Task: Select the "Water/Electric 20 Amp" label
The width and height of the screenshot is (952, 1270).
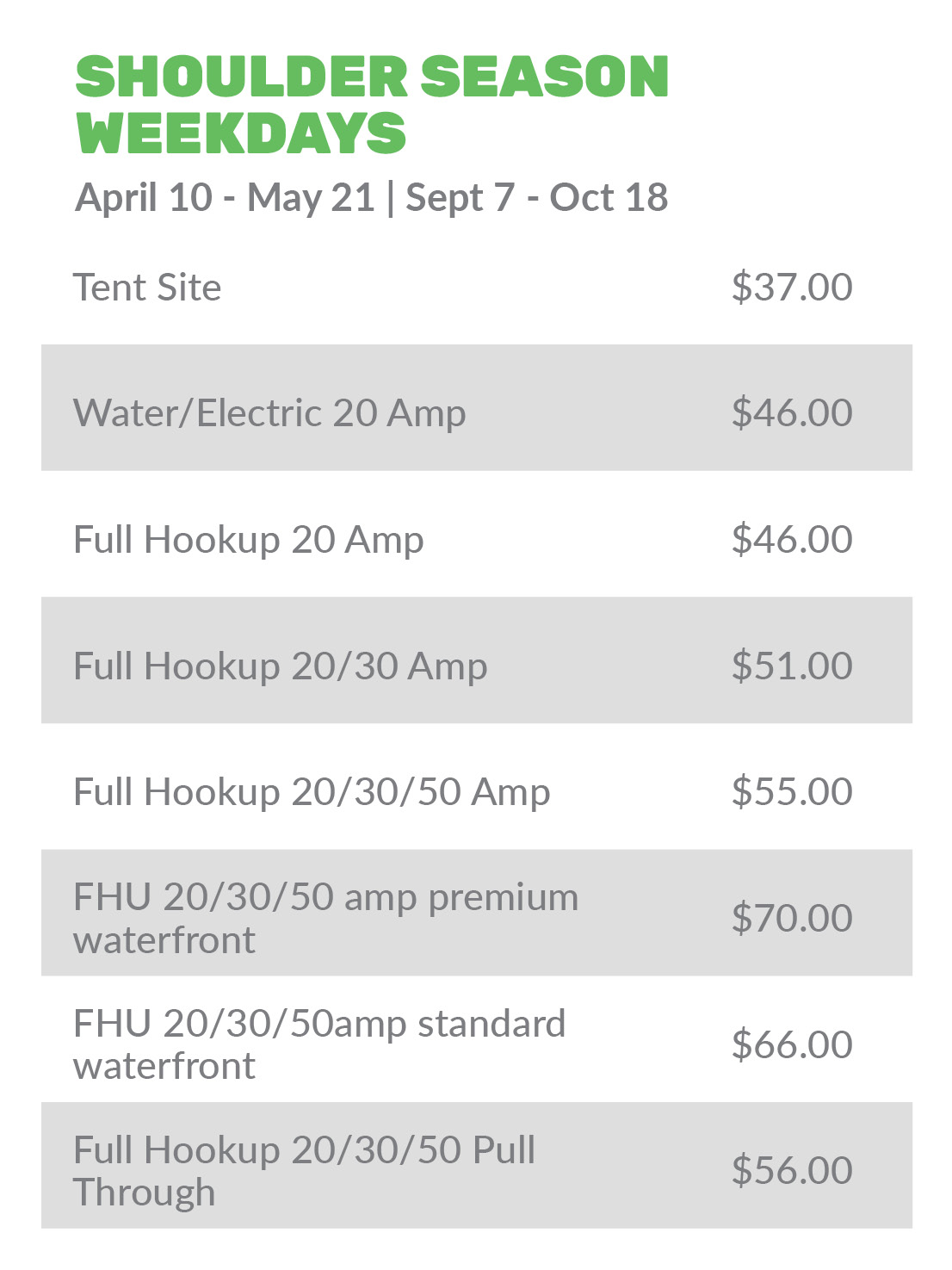Action: pyautogui.click(x=269, y=413)
